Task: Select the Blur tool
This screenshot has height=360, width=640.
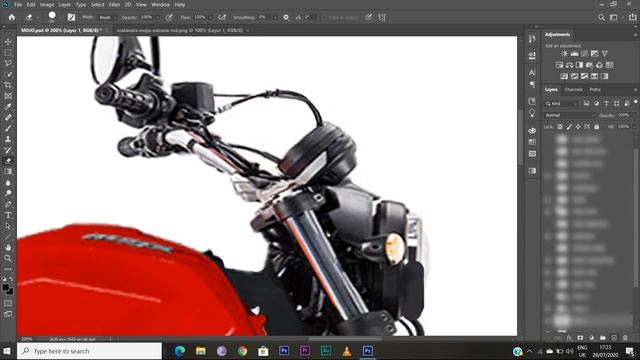Action: (x=8, y=182)
